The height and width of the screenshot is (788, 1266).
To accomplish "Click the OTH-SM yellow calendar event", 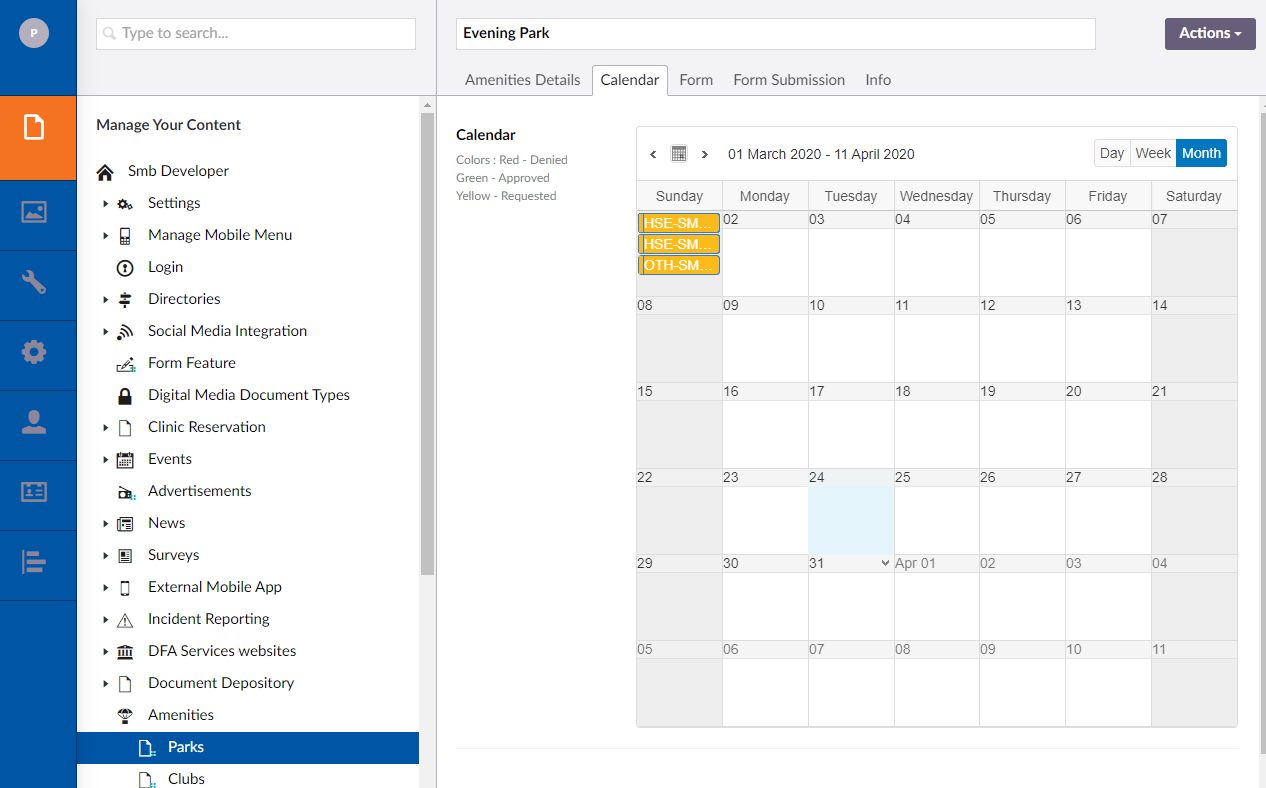I will point(679,265).
